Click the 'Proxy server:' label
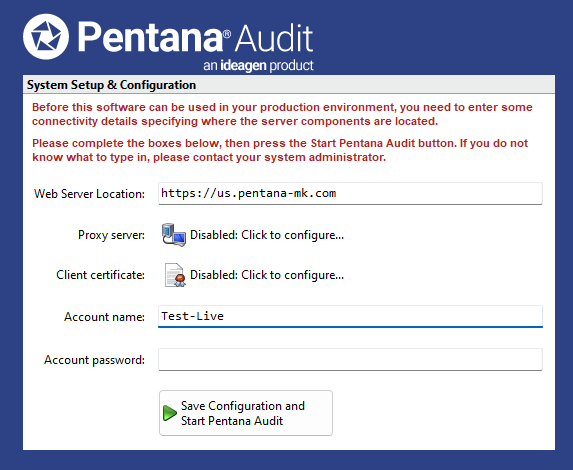The width and height of the screenshot is (573, 470). click(111, 235)
